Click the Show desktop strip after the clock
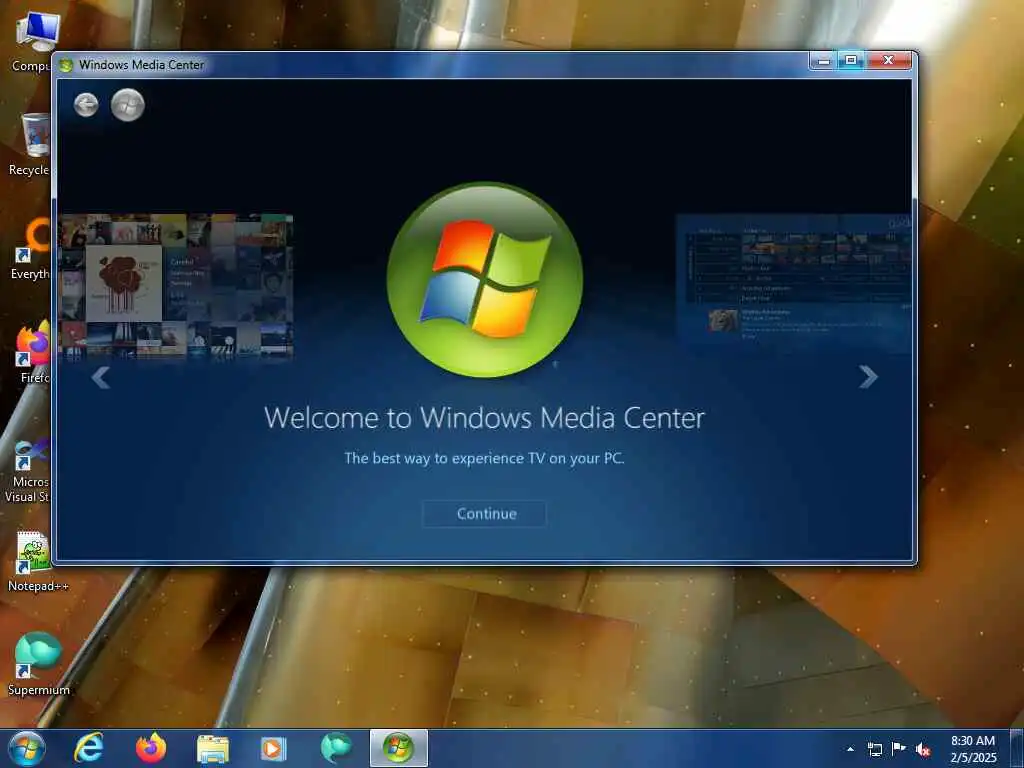This screenshot has height=768, width=1024. pos(1017,748)
